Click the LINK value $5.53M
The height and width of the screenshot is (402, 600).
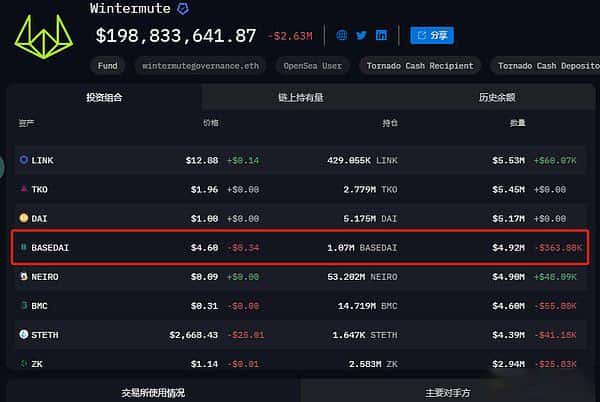(x=509, y=160)
